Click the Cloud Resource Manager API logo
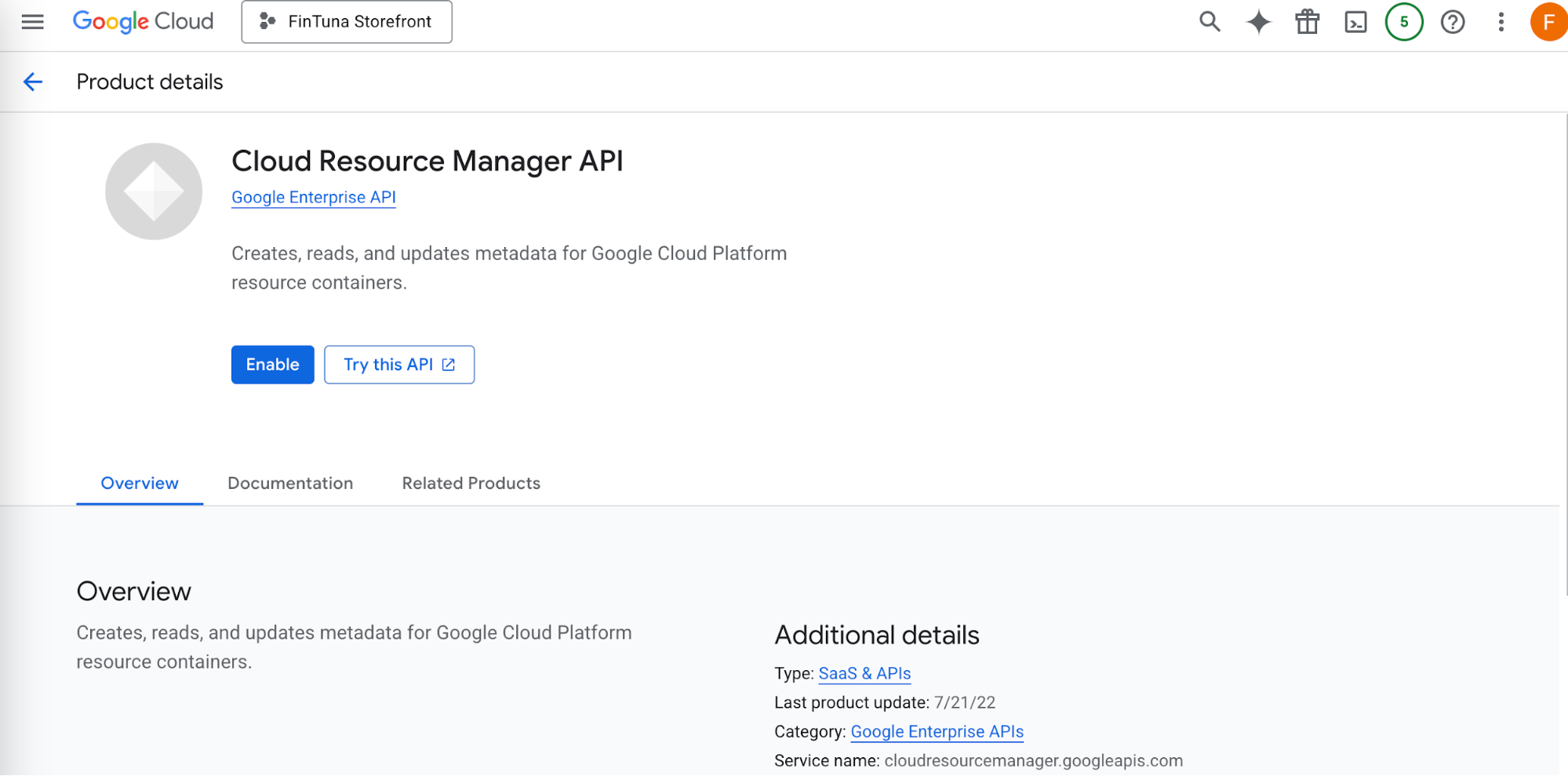 pyautogui.click(x=154, y=191)
